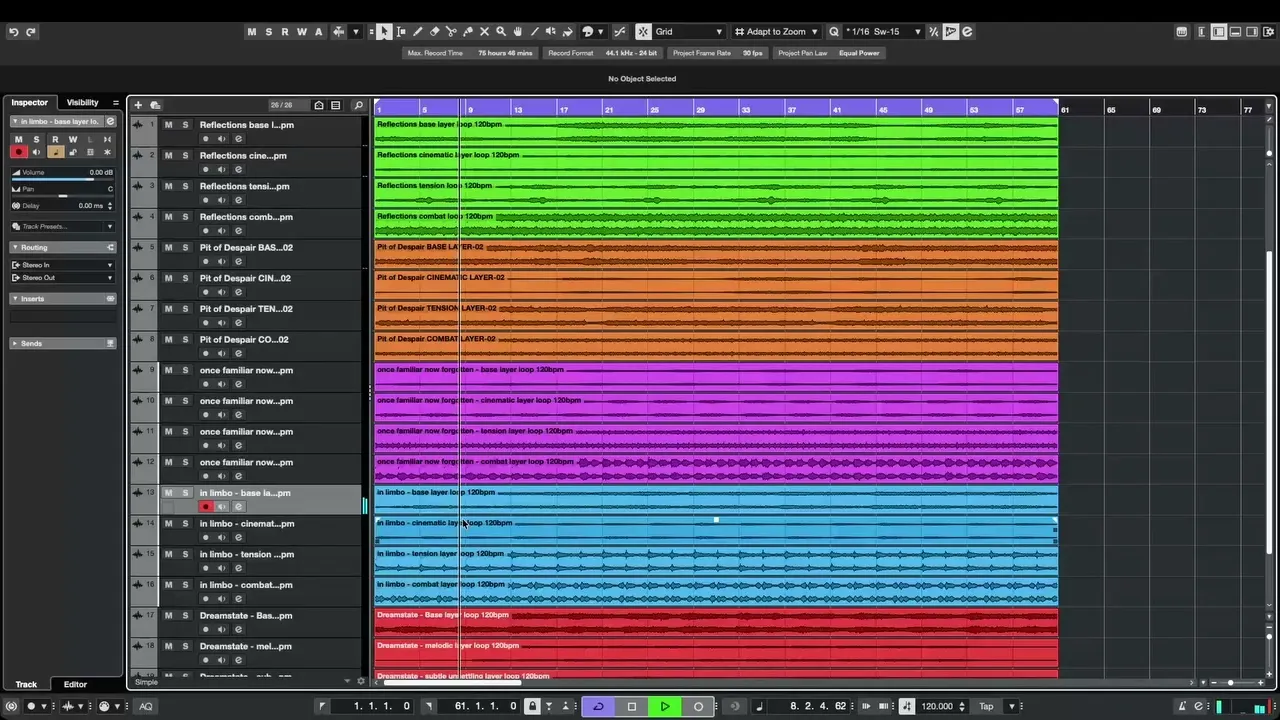The width and height of the screenshot is (1280, 720).
Task: Toggle the metronome click in transport
Action: 1182,706
